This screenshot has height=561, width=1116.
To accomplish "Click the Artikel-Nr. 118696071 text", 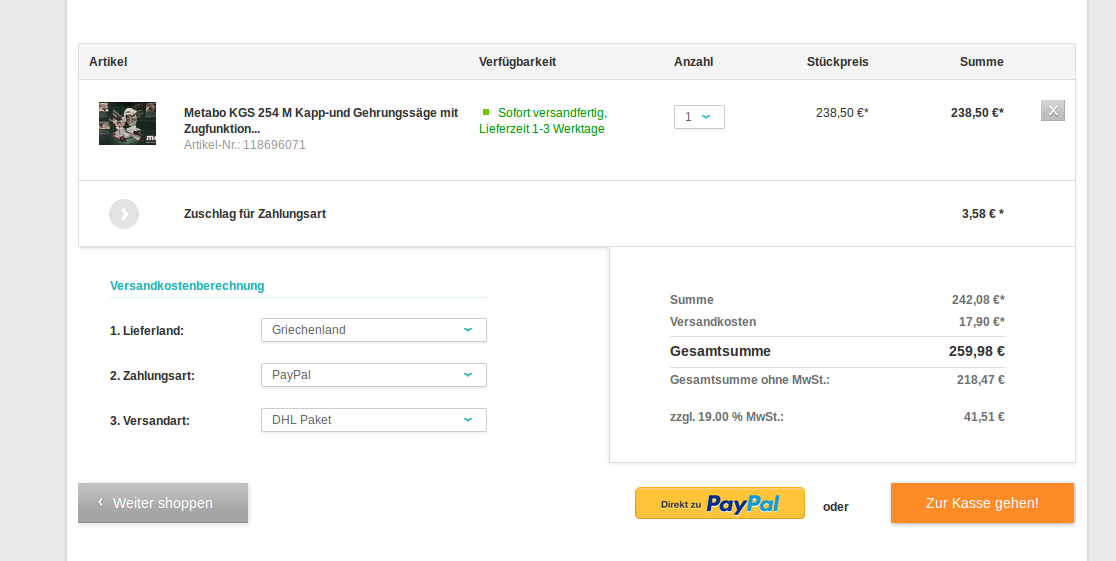I will click(245, 145).
